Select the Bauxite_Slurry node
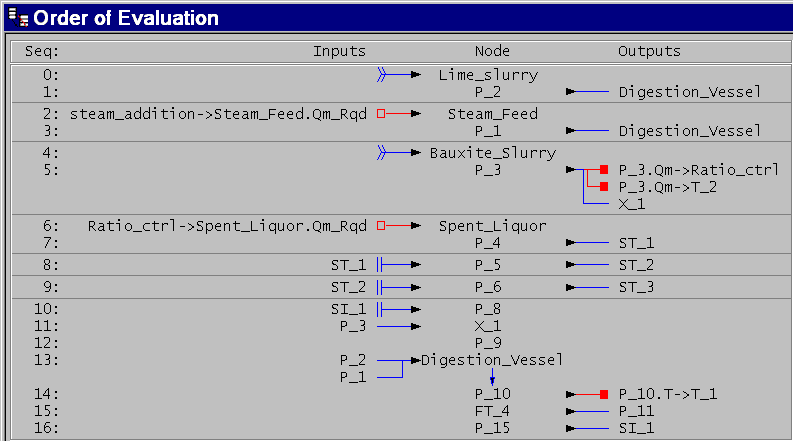The image size is (793, 441). pos(493,153)
